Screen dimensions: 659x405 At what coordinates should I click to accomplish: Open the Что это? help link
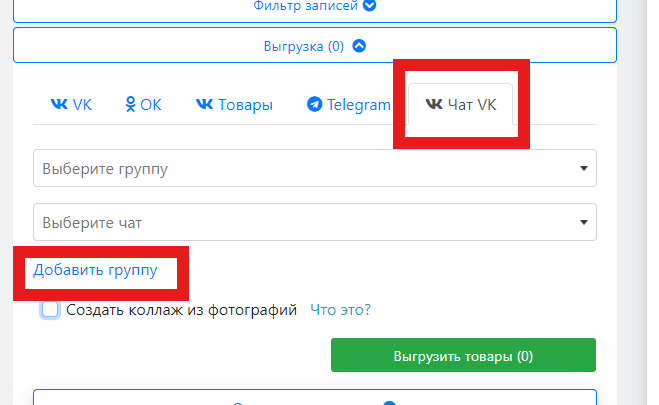340,310
